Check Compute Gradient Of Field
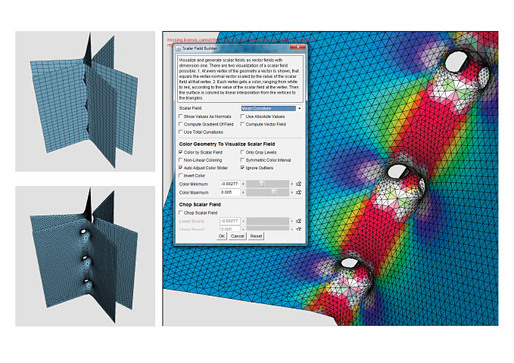 (181, 124)
